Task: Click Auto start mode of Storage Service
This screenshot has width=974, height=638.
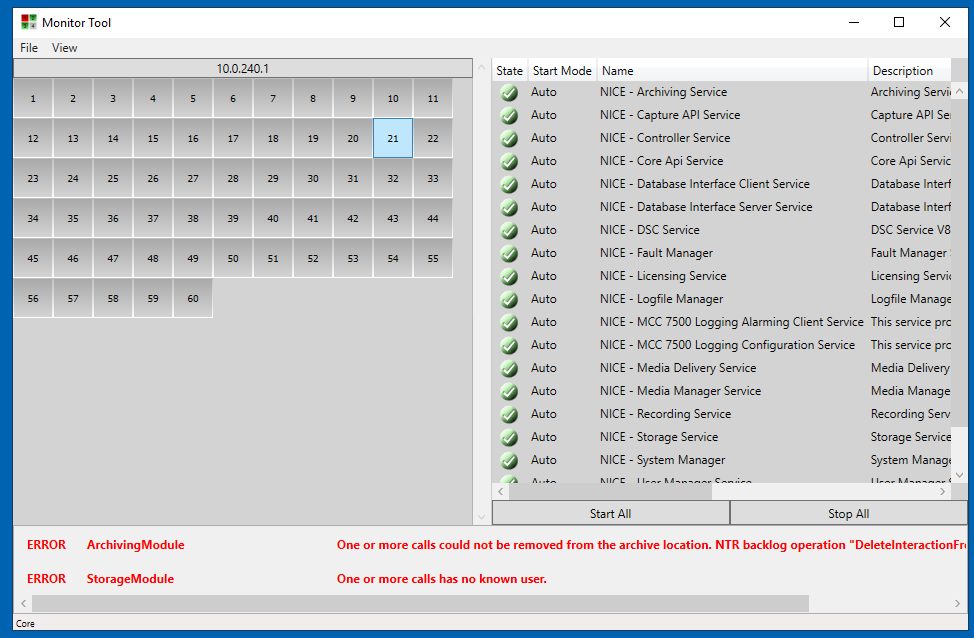Action: tap(544, 437)
